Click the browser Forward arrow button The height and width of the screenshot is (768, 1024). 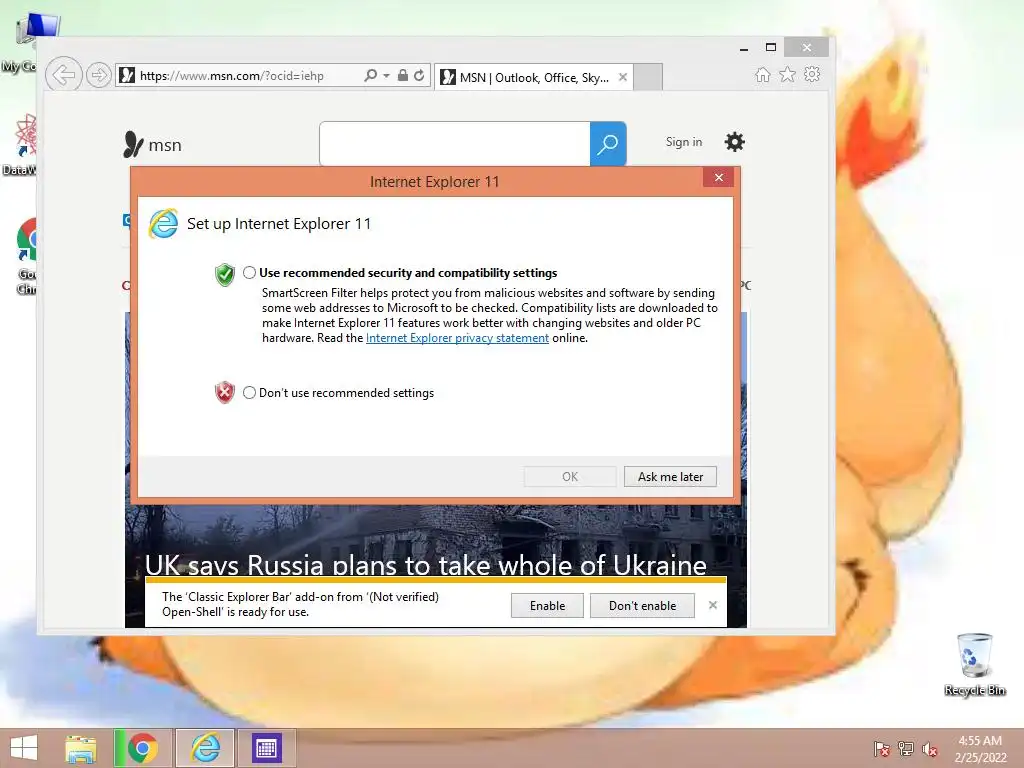[99, 75]
